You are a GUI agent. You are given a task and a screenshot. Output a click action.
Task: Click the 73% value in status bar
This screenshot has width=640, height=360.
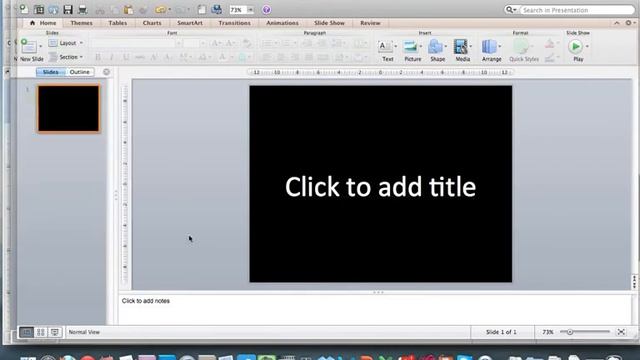click(x=548, y=332)
